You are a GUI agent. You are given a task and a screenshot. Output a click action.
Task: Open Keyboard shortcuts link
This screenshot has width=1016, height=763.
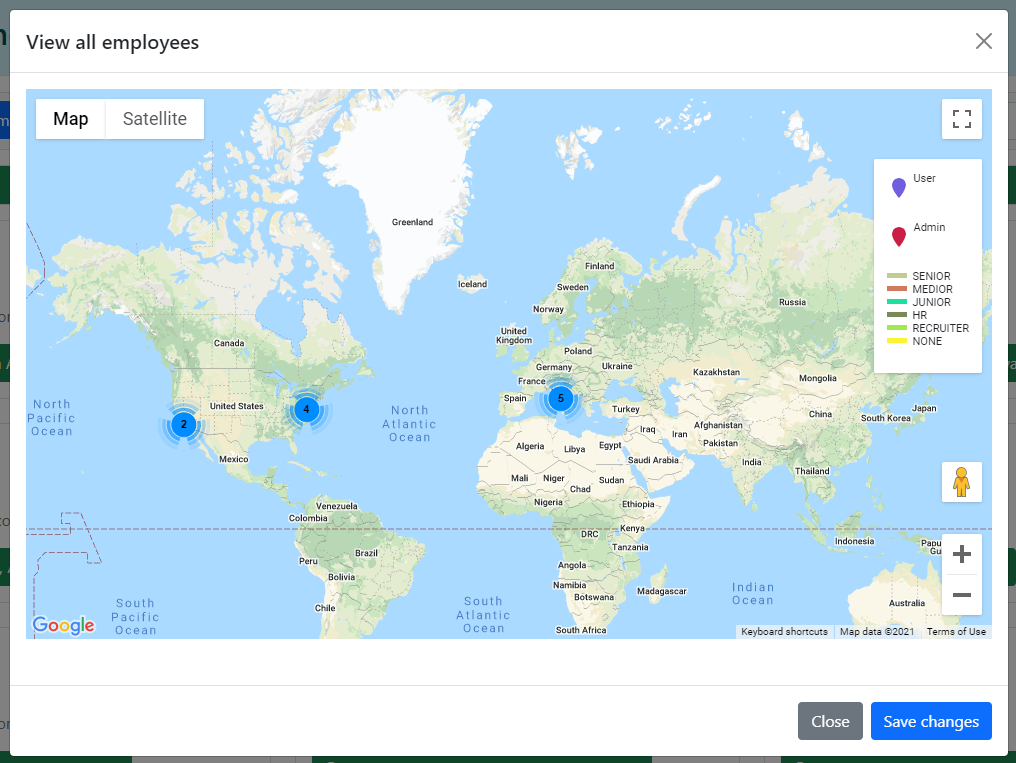[784, 632]
